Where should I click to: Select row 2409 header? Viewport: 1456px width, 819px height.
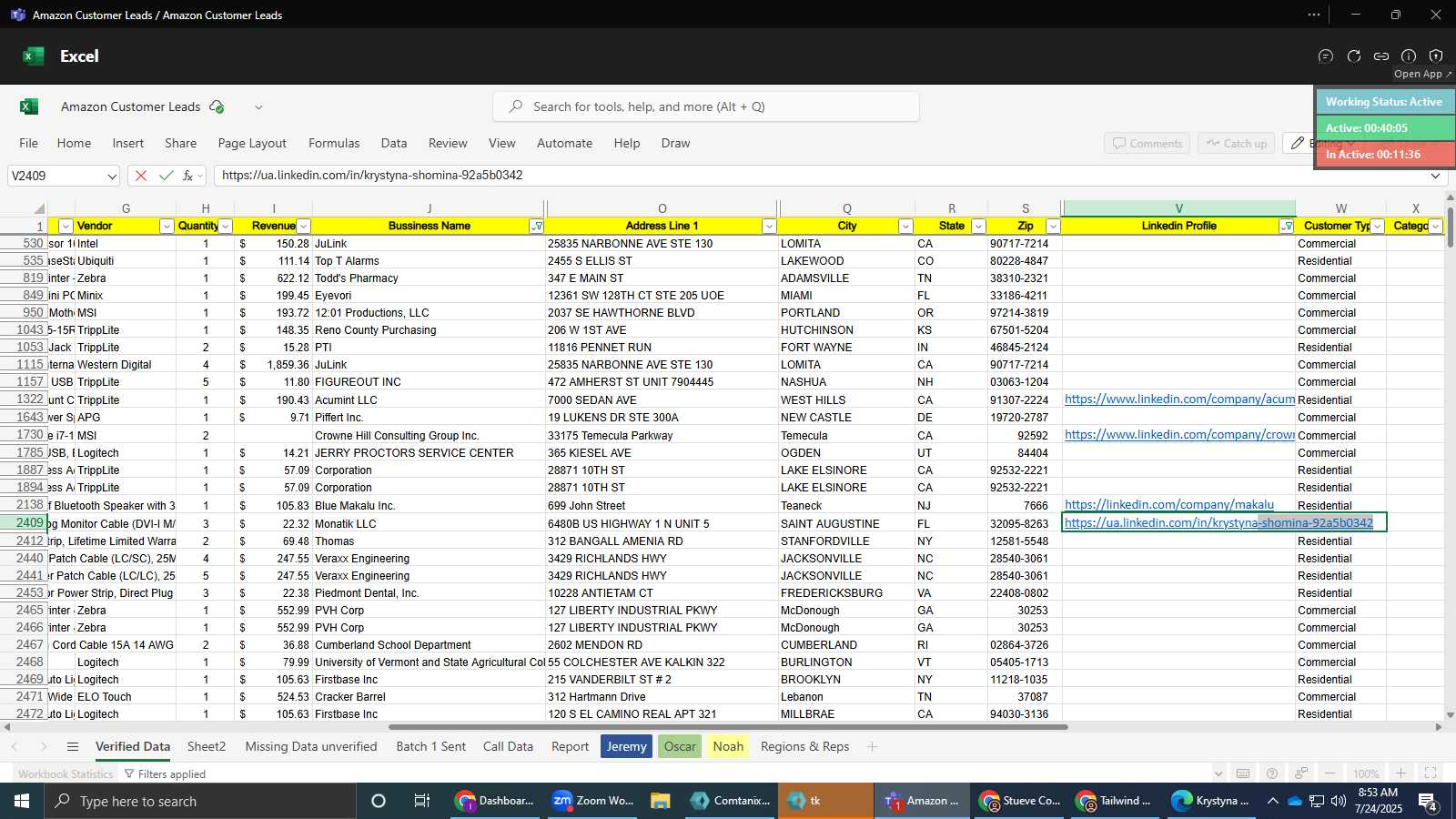pos(25,523)
